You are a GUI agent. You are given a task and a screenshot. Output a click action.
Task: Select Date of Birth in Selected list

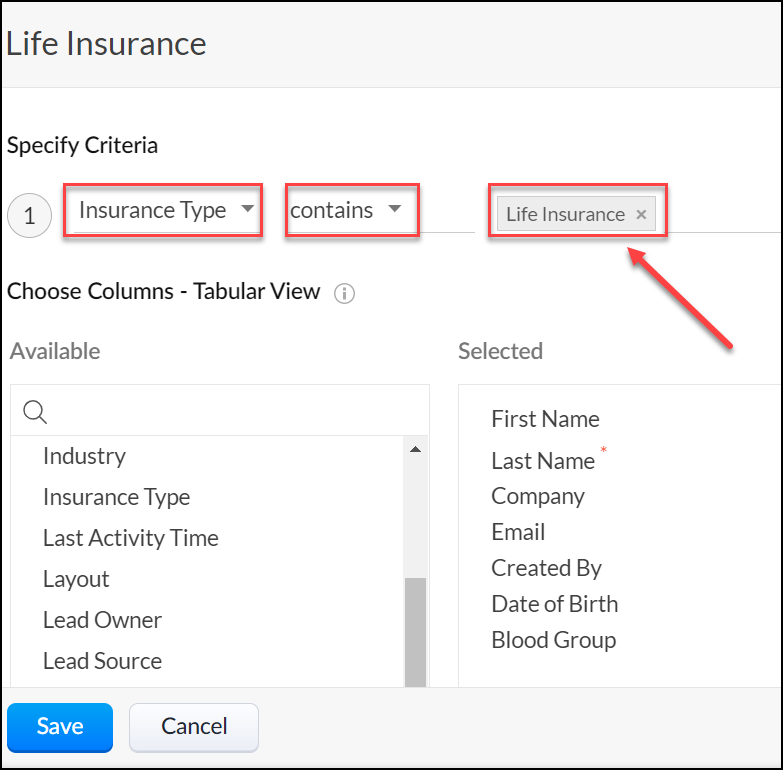554,604
